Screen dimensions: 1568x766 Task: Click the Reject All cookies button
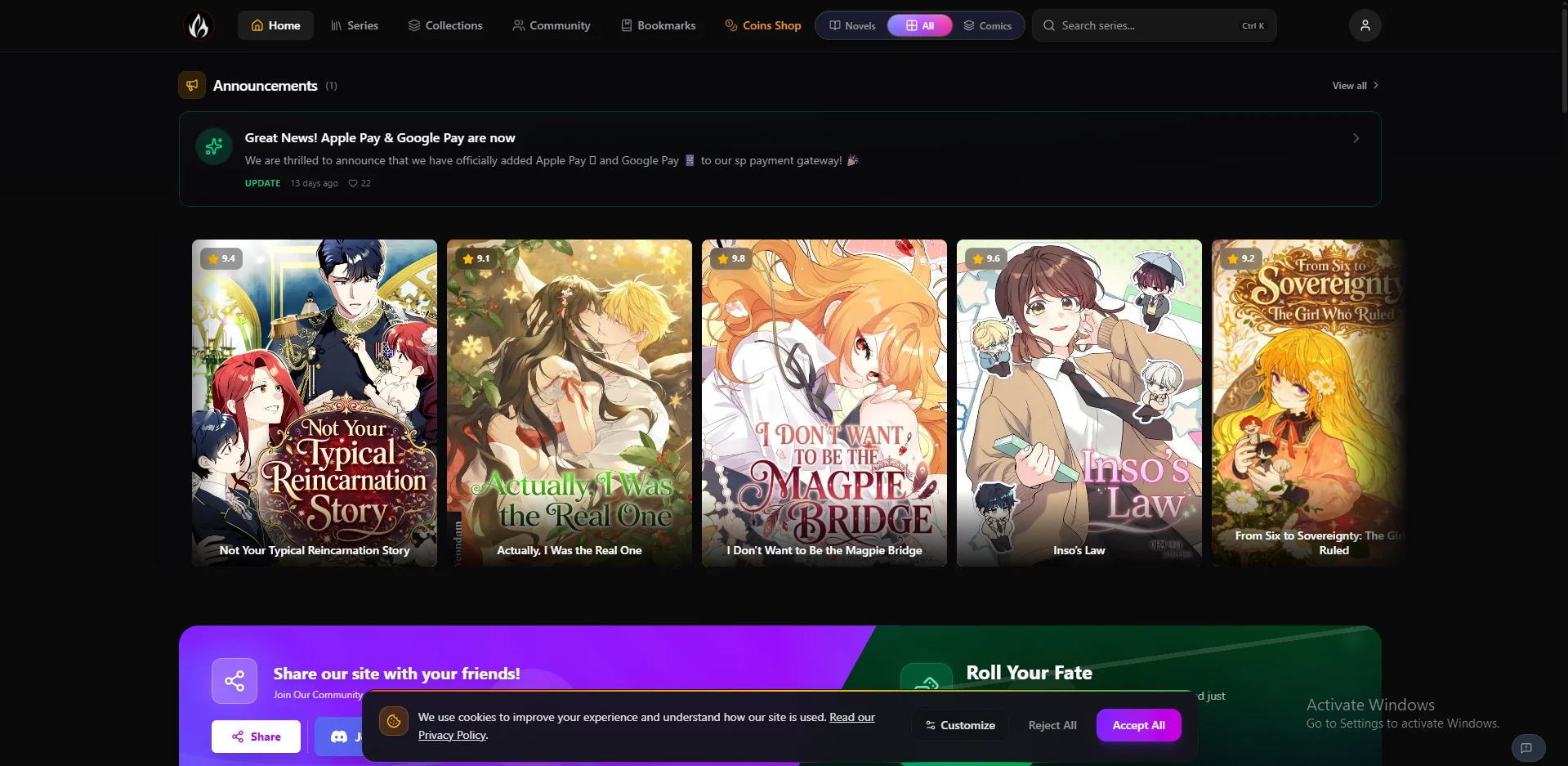pyautogui.click(x=1052, y=725)
